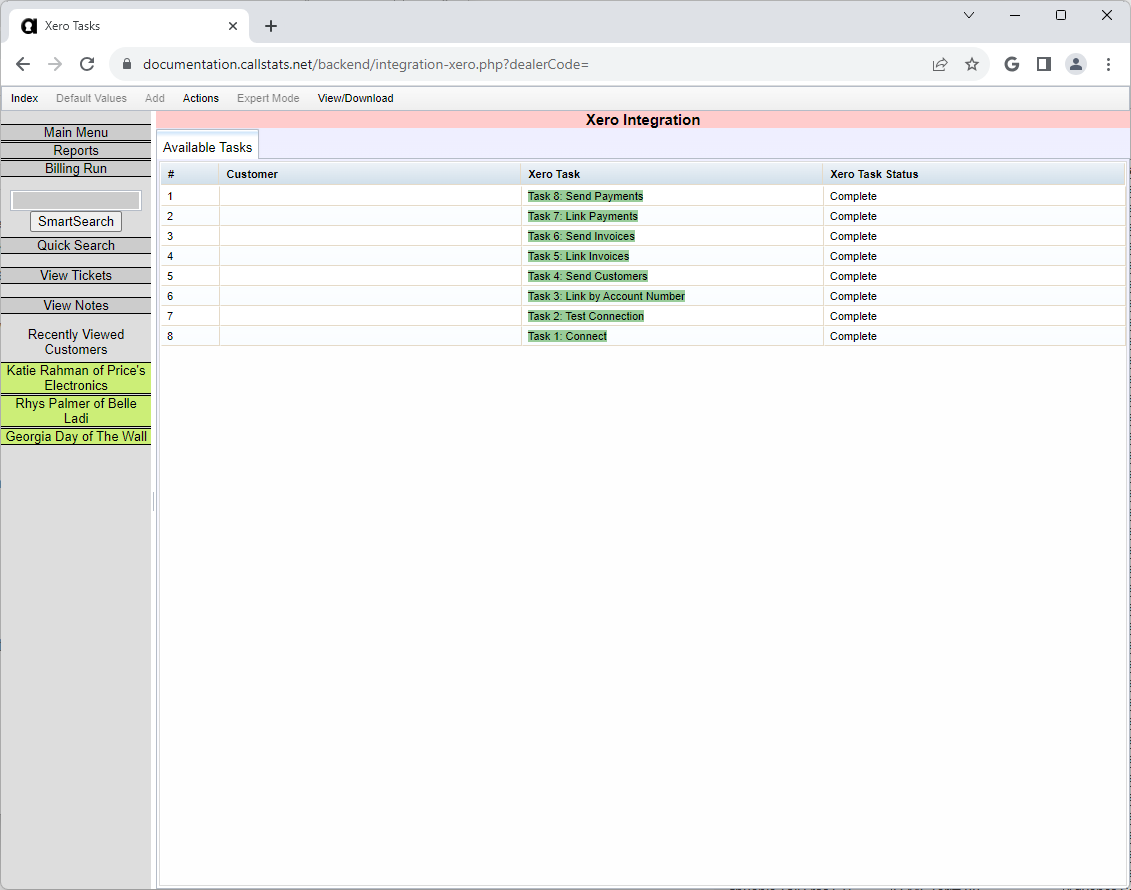This screenshot has width=1131, height=890.
Task: Go back using the back arrow icon
Action: (23, 63)
